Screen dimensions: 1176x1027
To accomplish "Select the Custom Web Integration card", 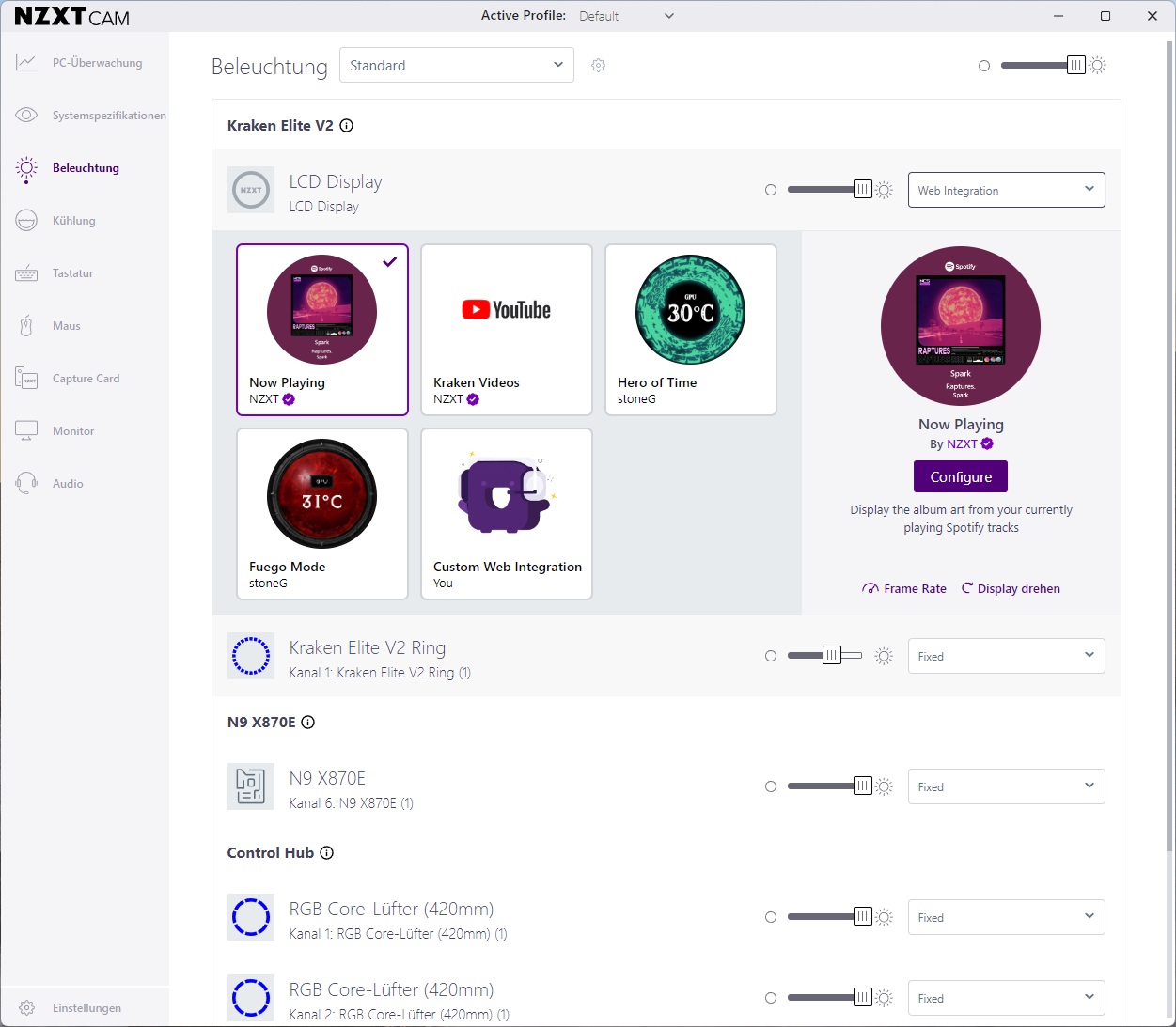I will (507, 514).
